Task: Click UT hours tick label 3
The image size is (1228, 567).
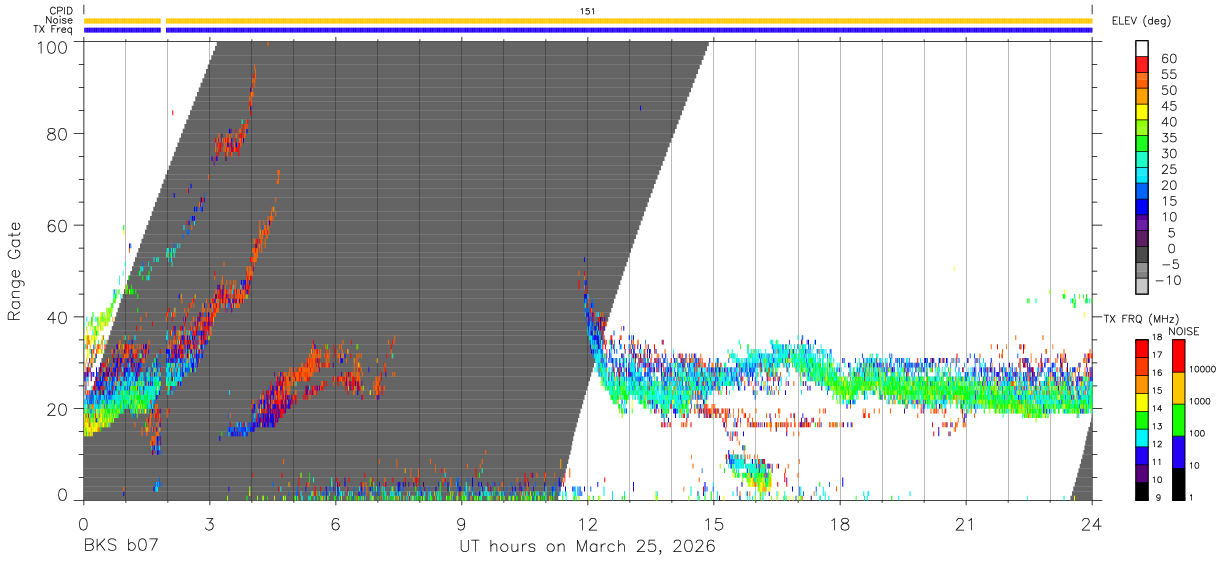Action: (209, 523)
